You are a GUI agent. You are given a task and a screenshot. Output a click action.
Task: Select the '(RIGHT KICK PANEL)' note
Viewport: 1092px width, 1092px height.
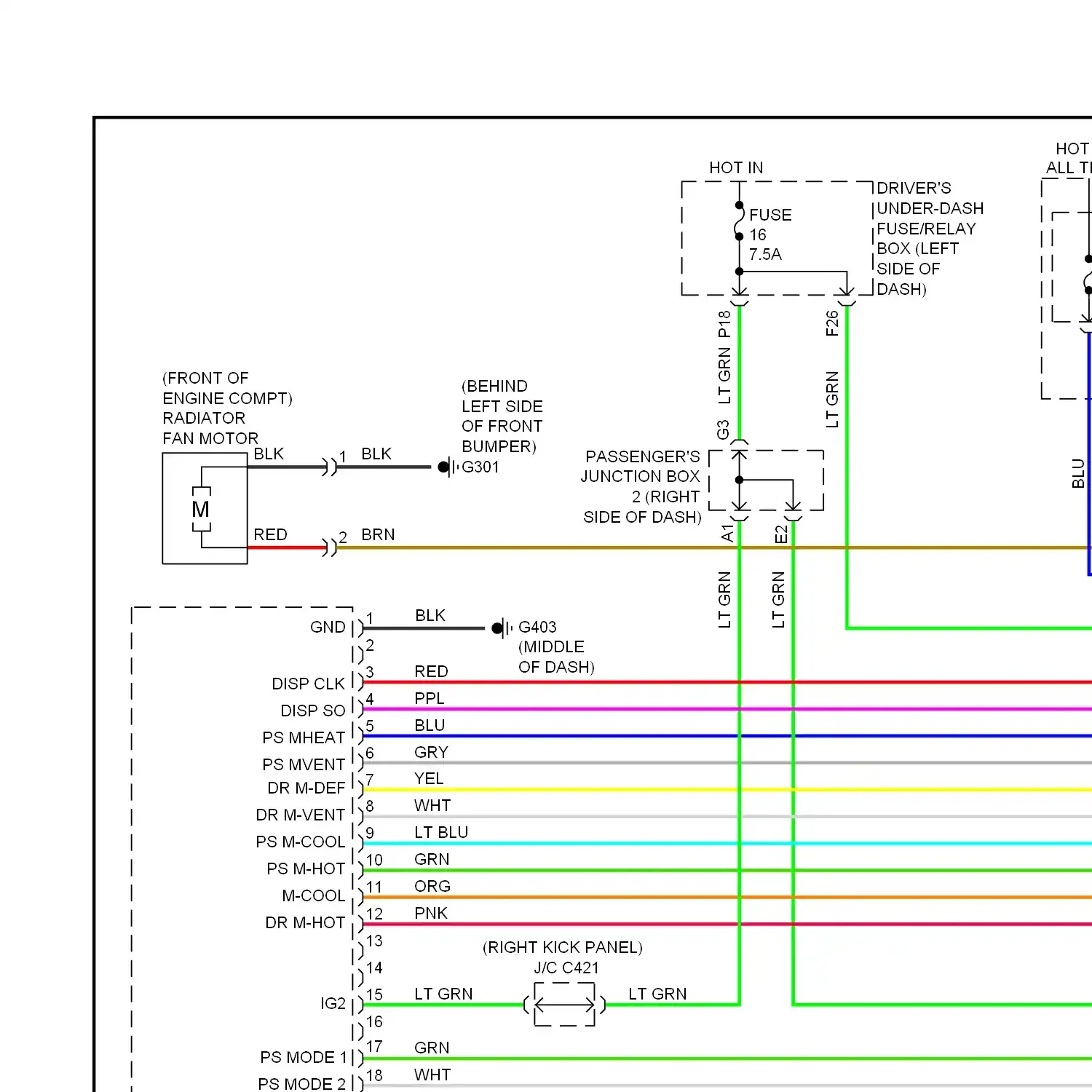point(563,947)
